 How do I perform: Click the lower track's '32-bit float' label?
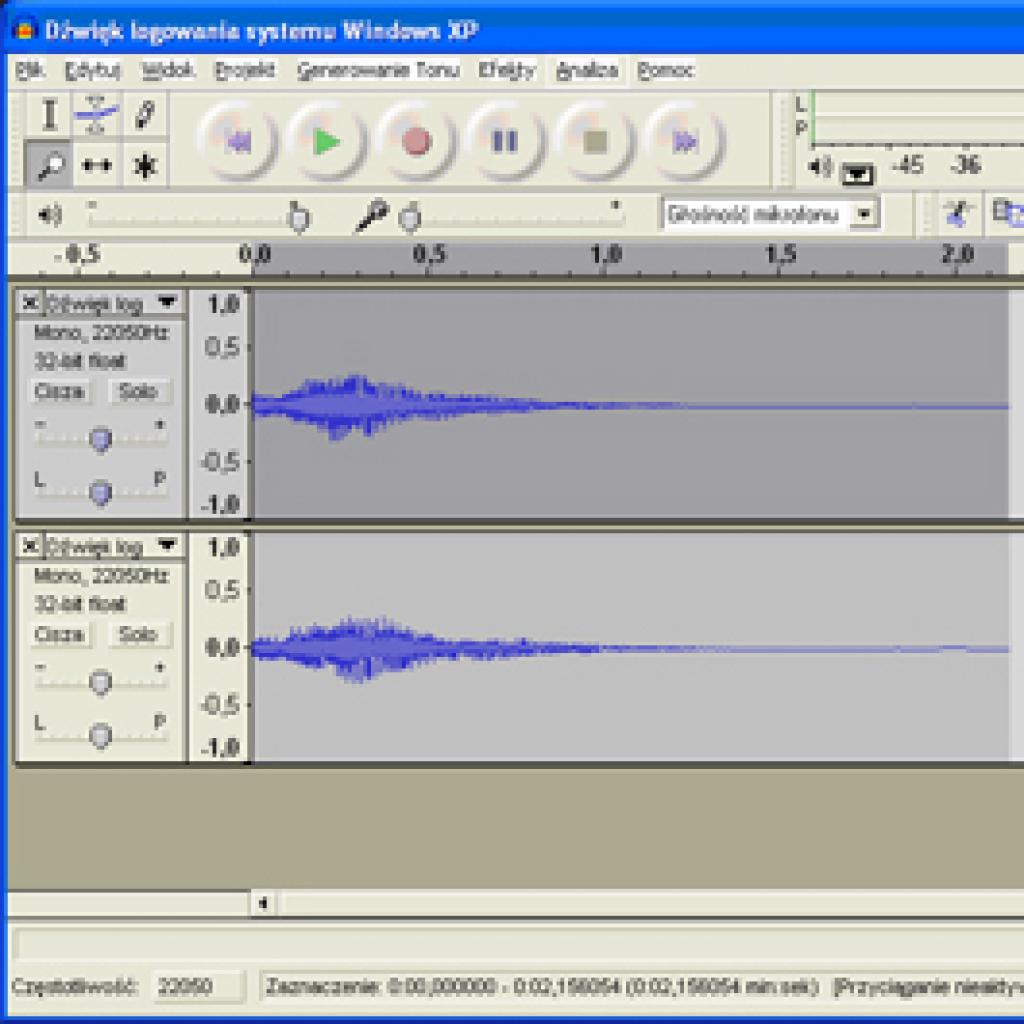[80, 604]
